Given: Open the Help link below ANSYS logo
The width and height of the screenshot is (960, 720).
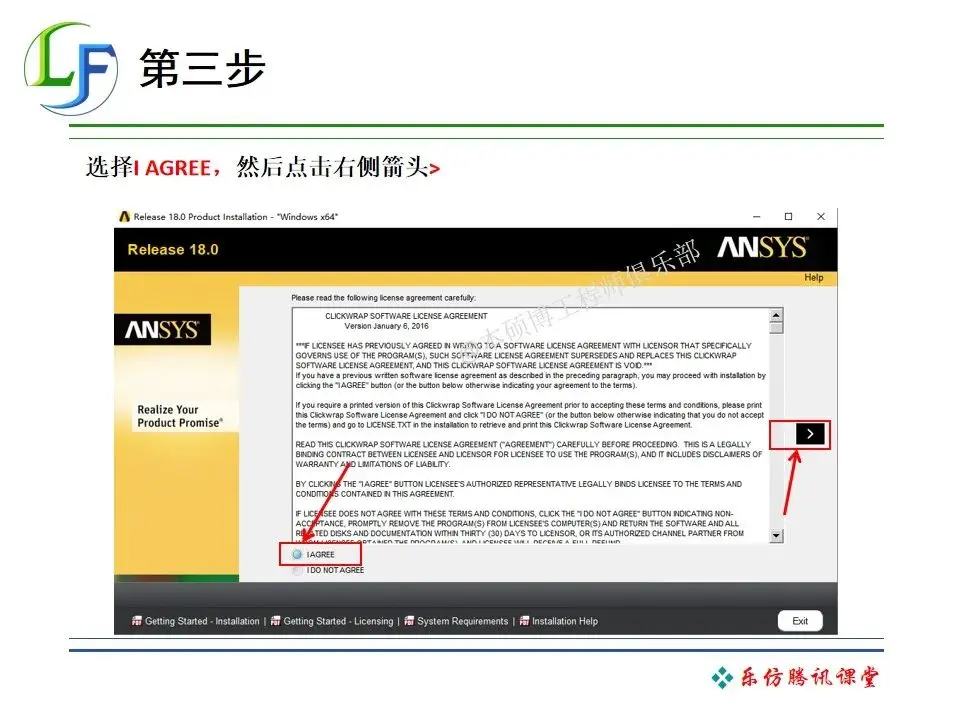Looking at the screenshot, I should (814, 277).
